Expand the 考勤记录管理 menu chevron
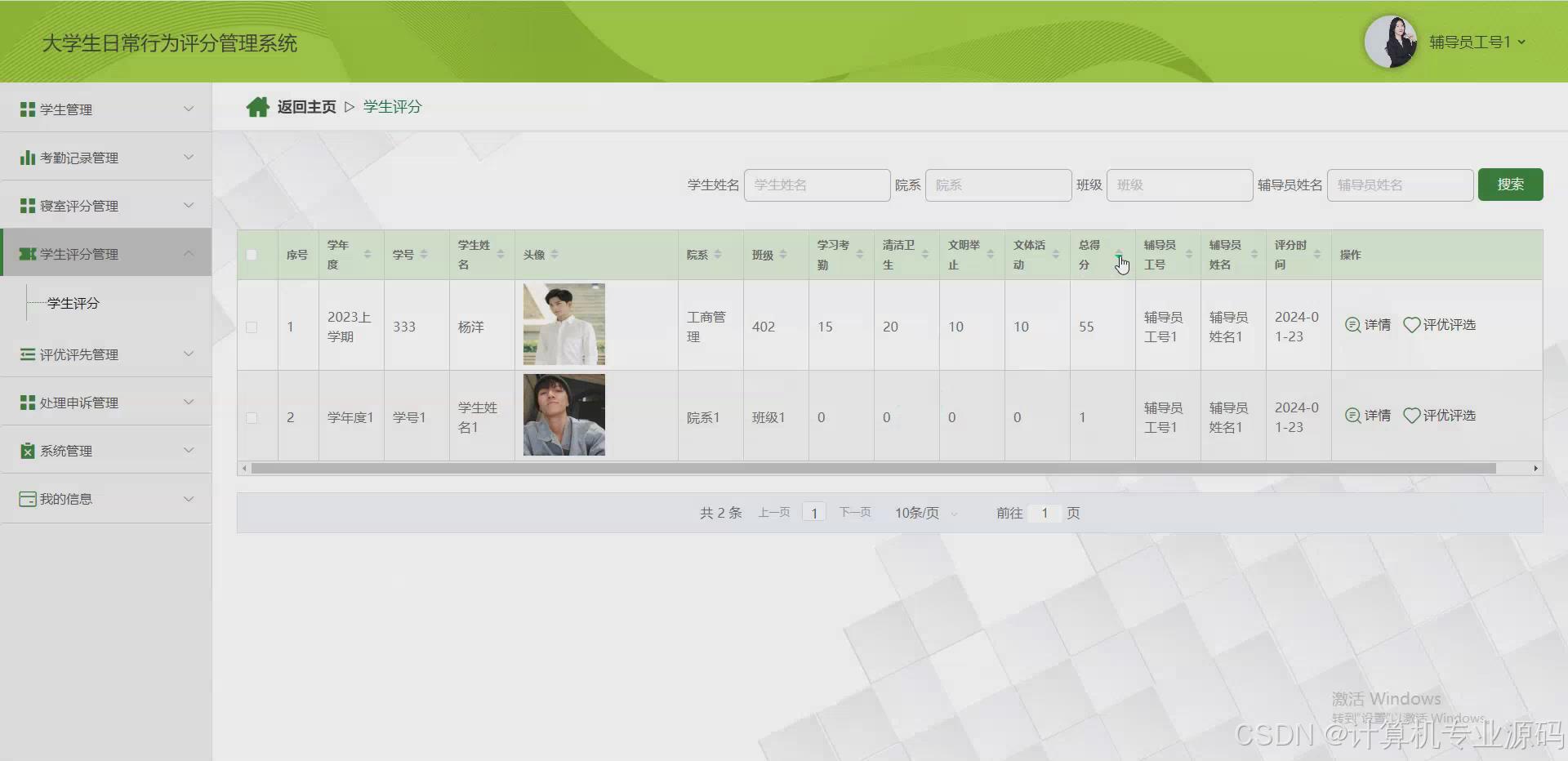Screen dimensions: 1568x761 pos(189,157)
